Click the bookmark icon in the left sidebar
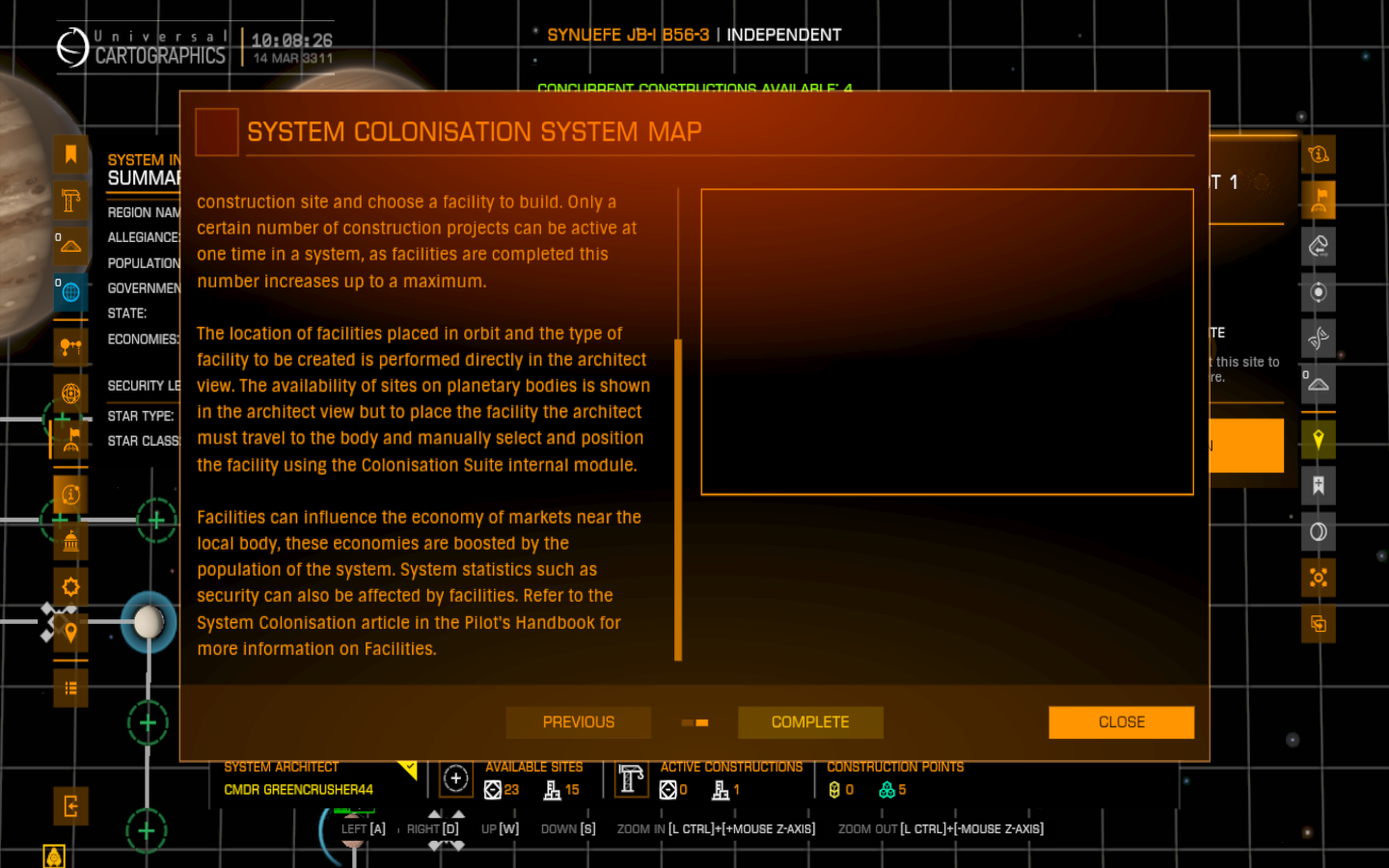 (x=70, y=154)
